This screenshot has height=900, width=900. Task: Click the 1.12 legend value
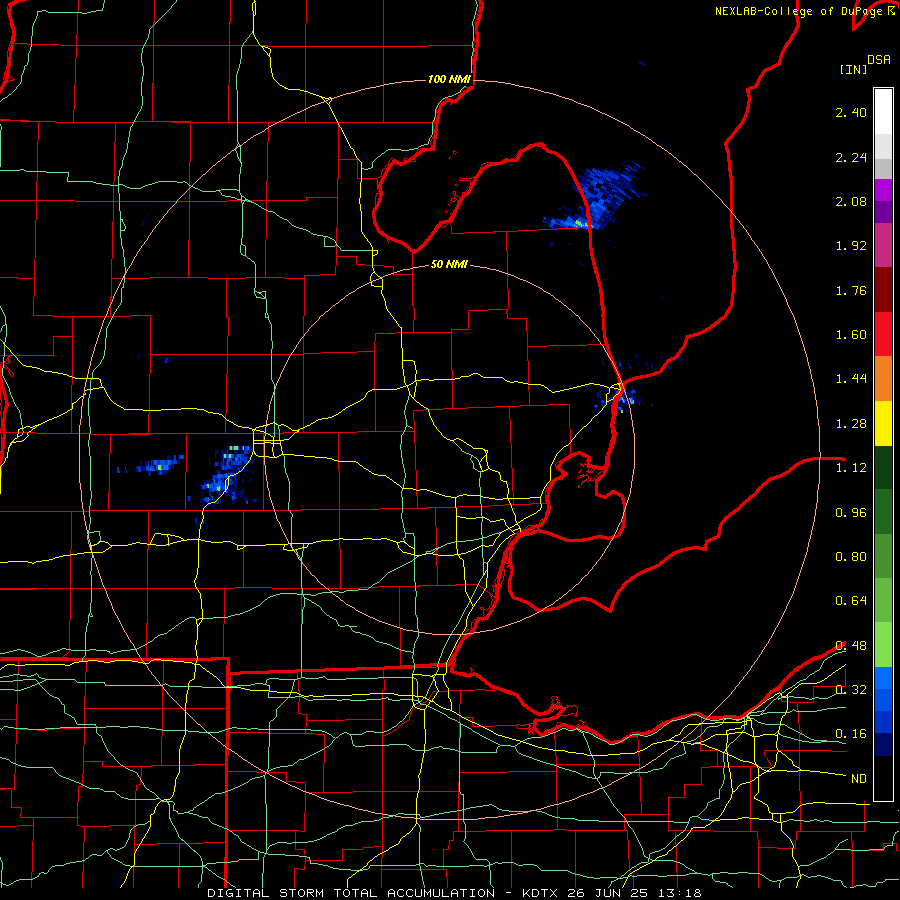click(x=851, y=468)
